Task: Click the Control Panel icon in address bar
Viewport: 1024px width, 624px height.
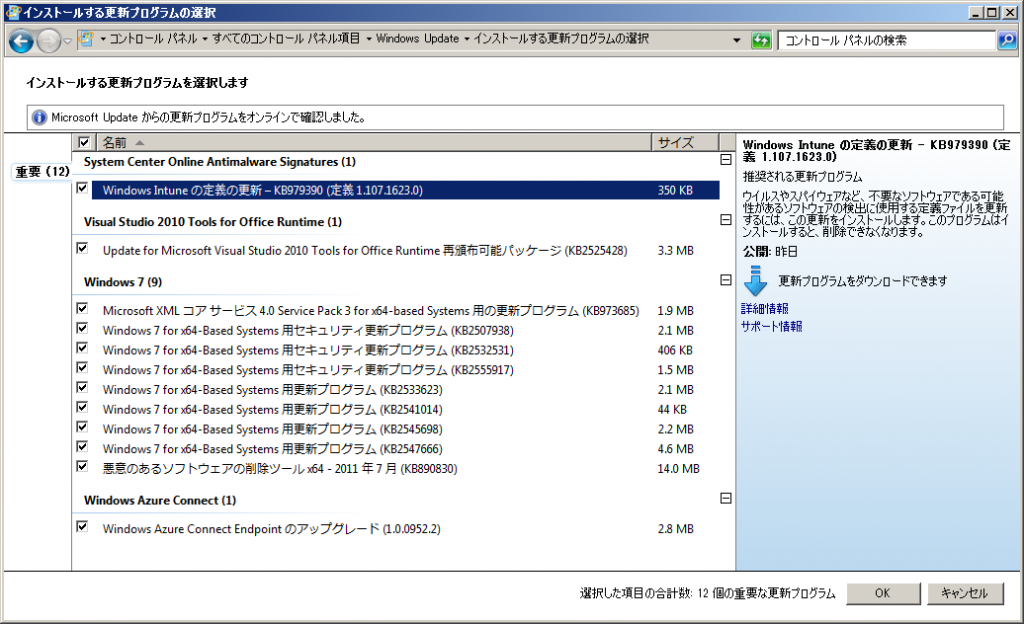Action: (87, 40)
